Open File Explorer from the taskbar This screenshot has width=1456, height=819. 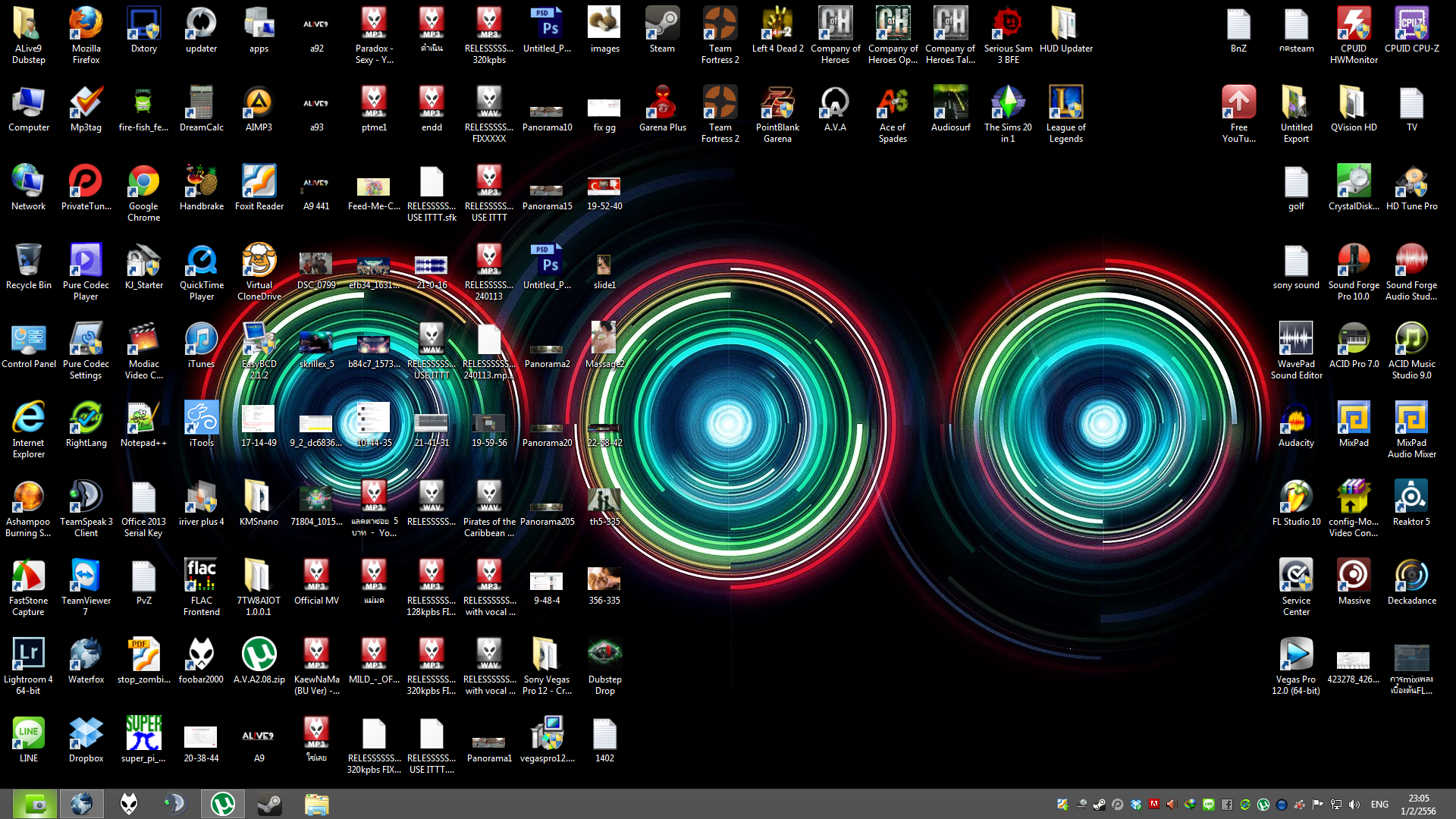[316, 804]
